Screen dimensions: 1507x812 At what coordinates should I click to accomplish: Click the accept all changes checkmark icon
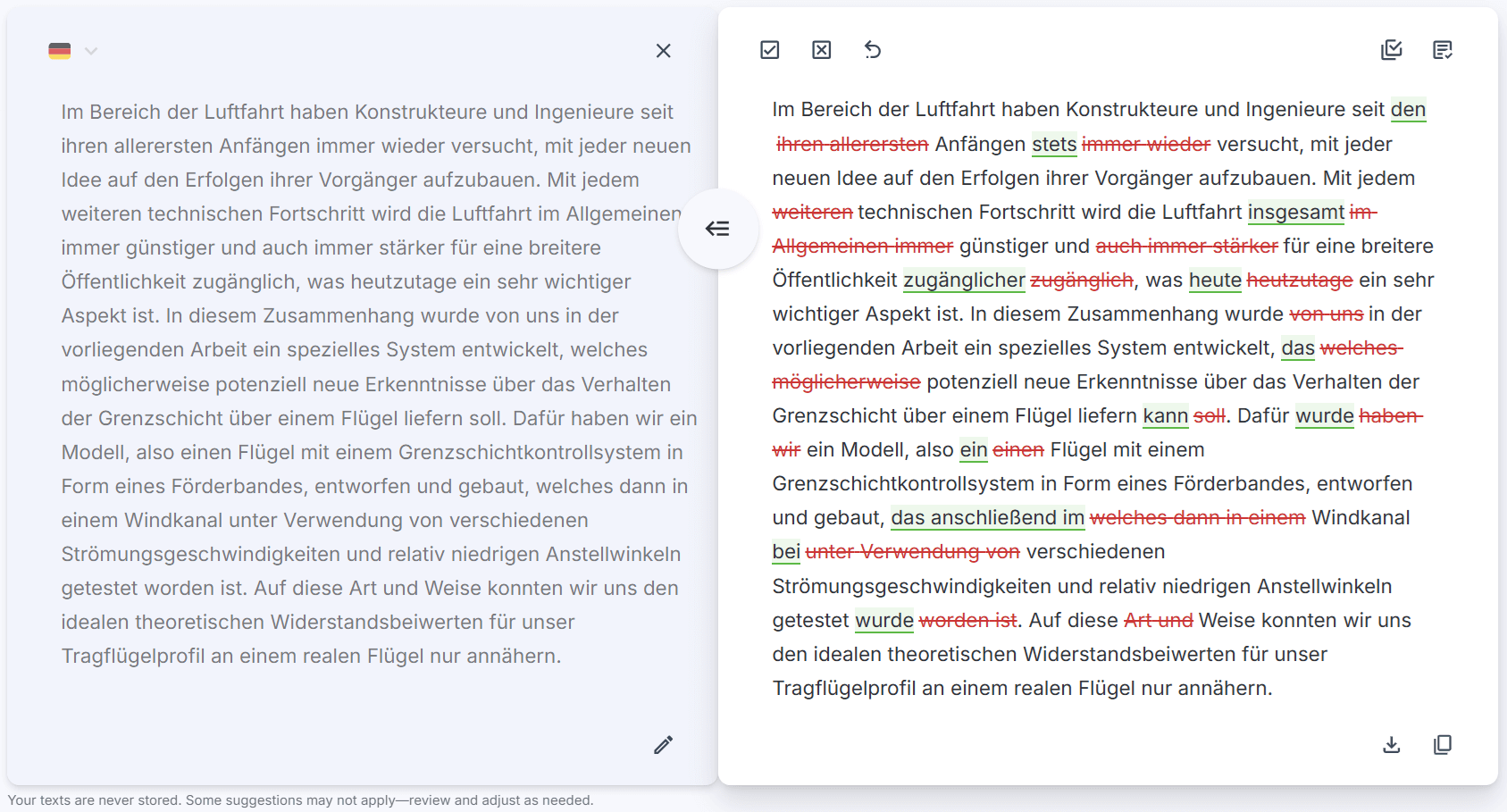point(770,50)
